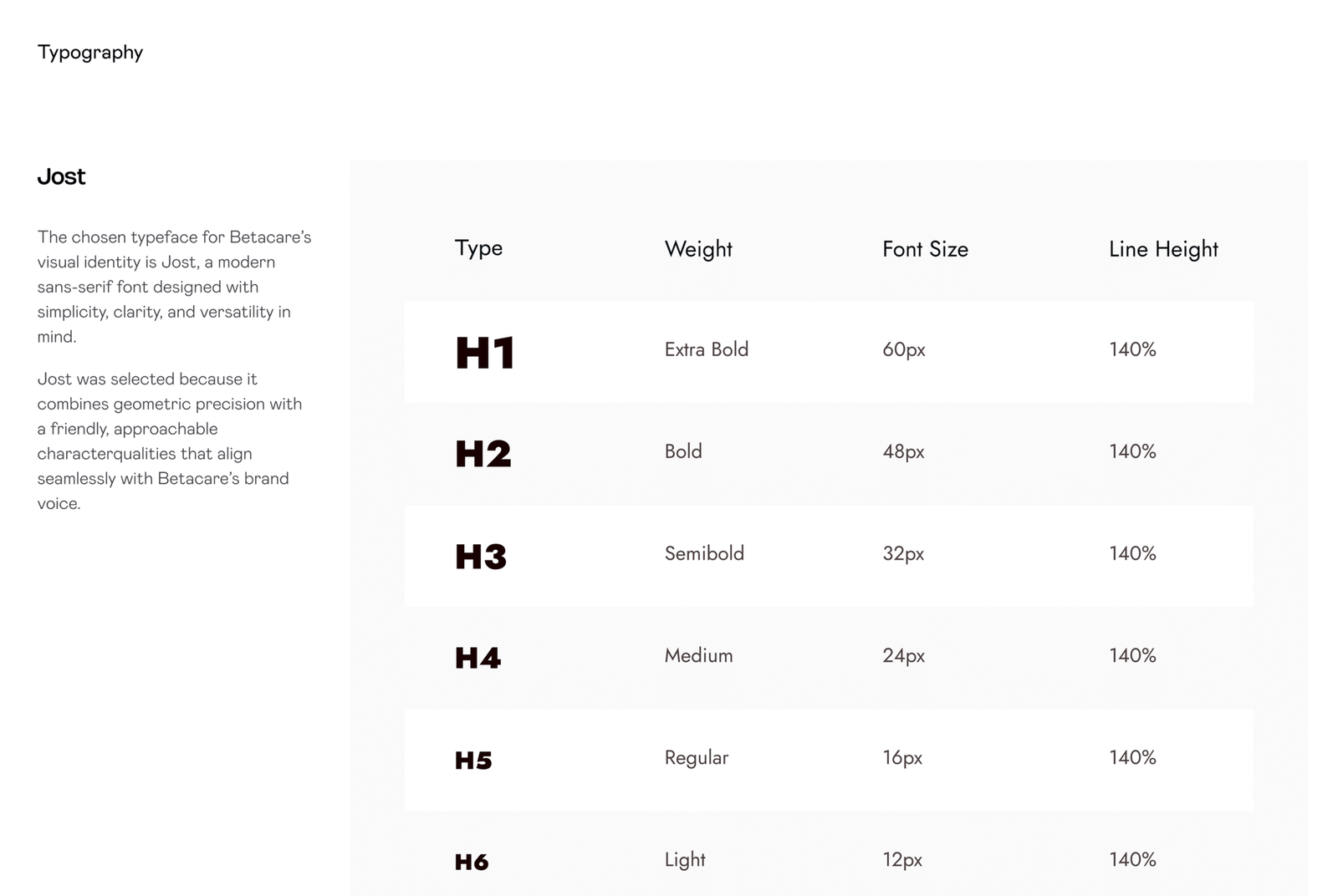Click the Typography page heading
This screenshot has height=896, width=1338.
click(x=90, y=53)
